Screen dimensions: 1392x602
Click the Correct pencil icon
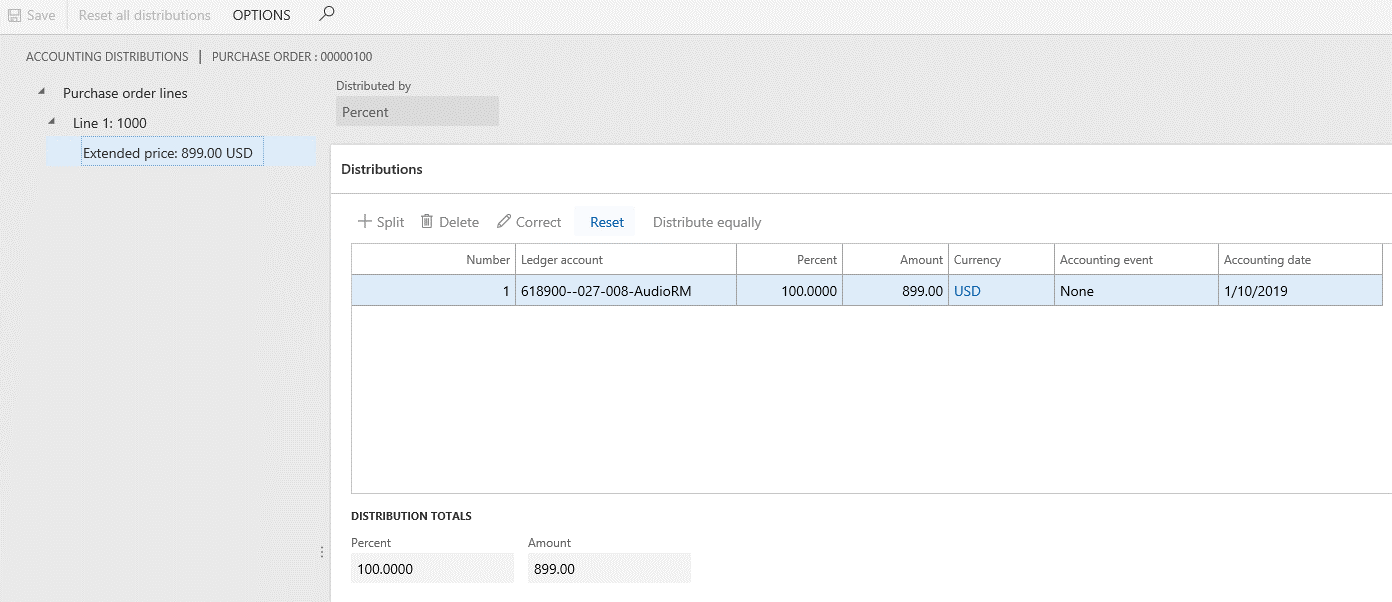pyautogui.click(x=504, y=222)
